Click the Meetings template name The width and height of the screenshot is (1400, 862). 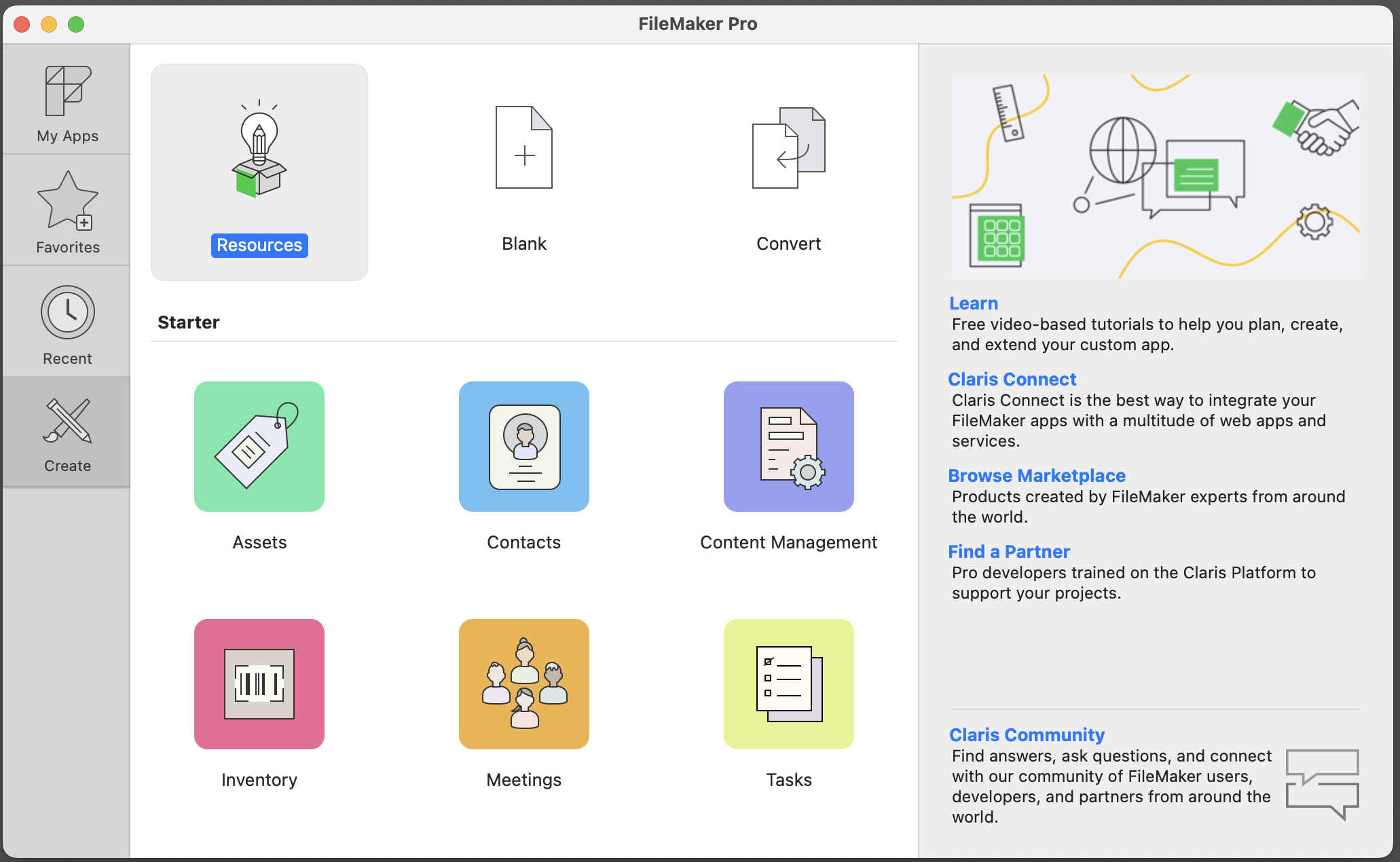click(524, 780)
